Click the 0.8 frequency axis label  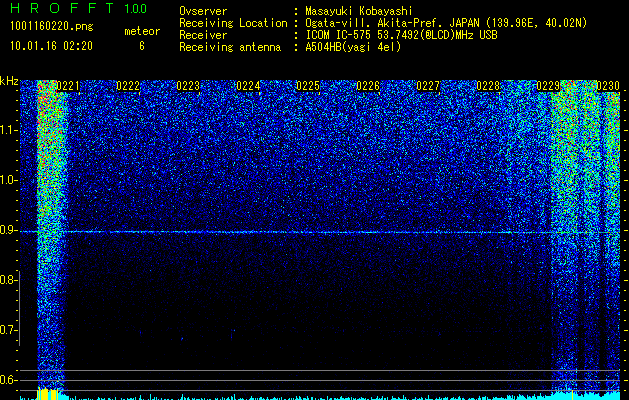[8, 280]
